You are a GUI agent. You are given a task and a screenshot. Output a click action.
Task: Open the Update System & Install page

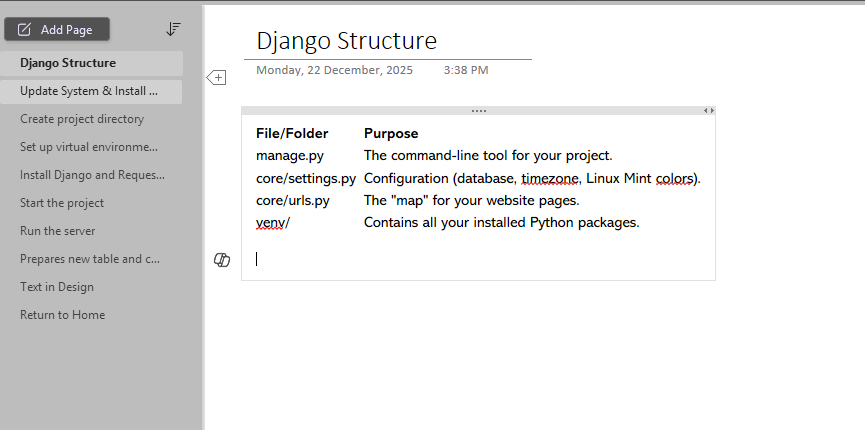click(x=88, y=91)
